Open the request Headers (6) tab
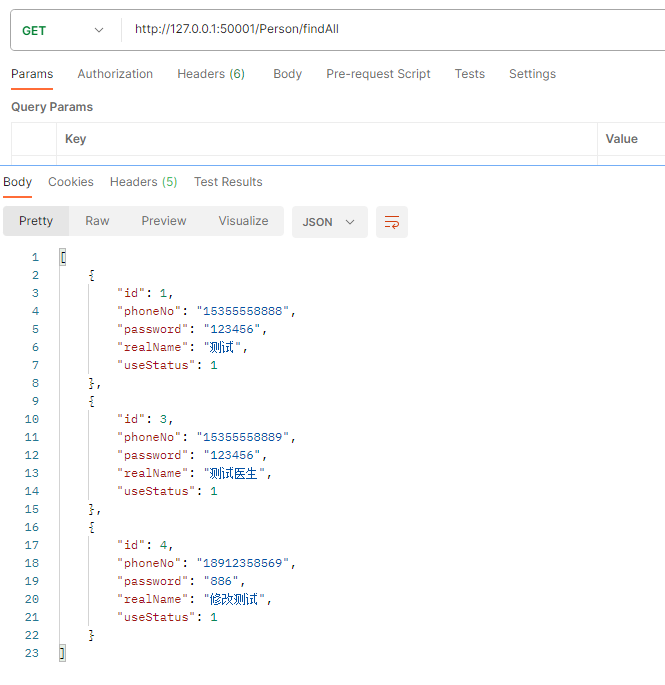This screenshot has height=685, width=665. [211, 74]
